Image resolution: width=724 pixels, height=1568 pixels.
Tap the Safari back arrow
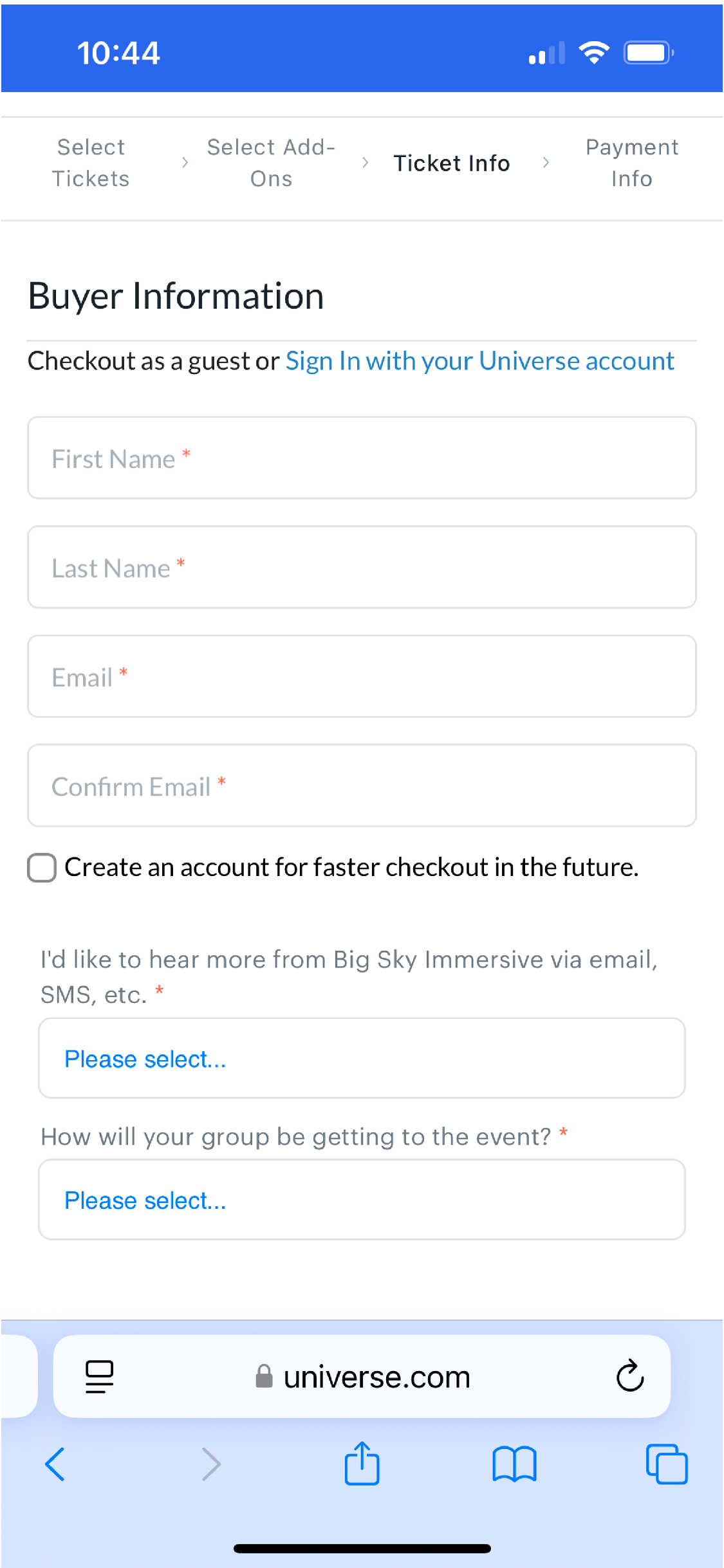tap(55, 1464)
